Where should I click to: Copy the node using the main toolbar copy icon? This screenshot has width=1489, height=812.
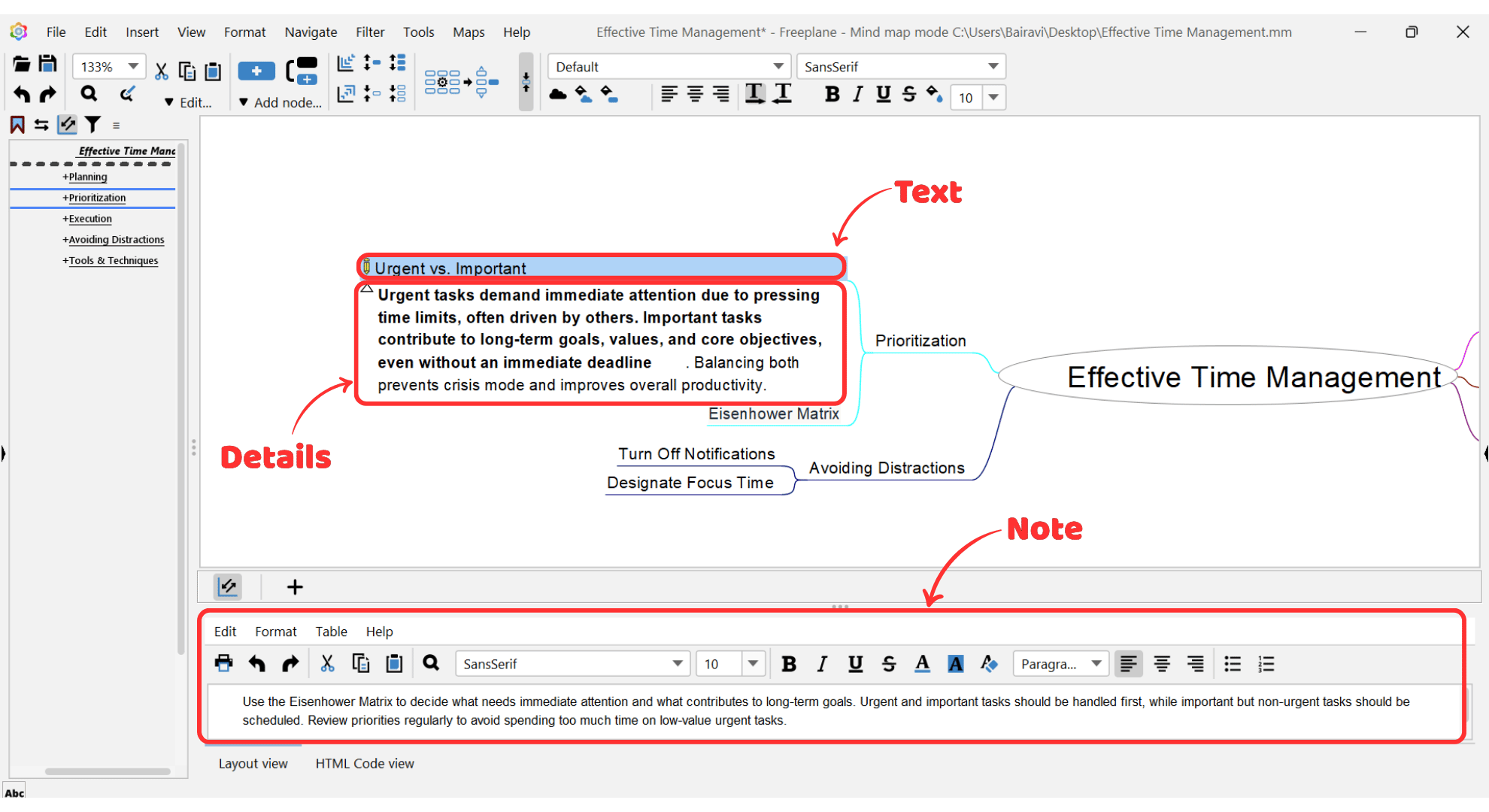[187, 71]
